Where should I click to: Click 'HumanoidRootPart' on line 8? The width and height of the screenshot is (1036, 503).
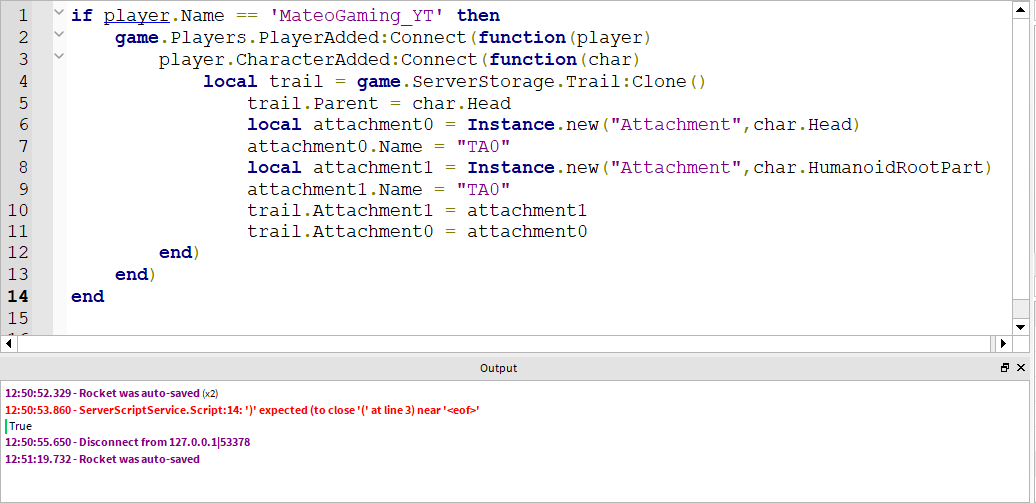click(x=896, y=168)
